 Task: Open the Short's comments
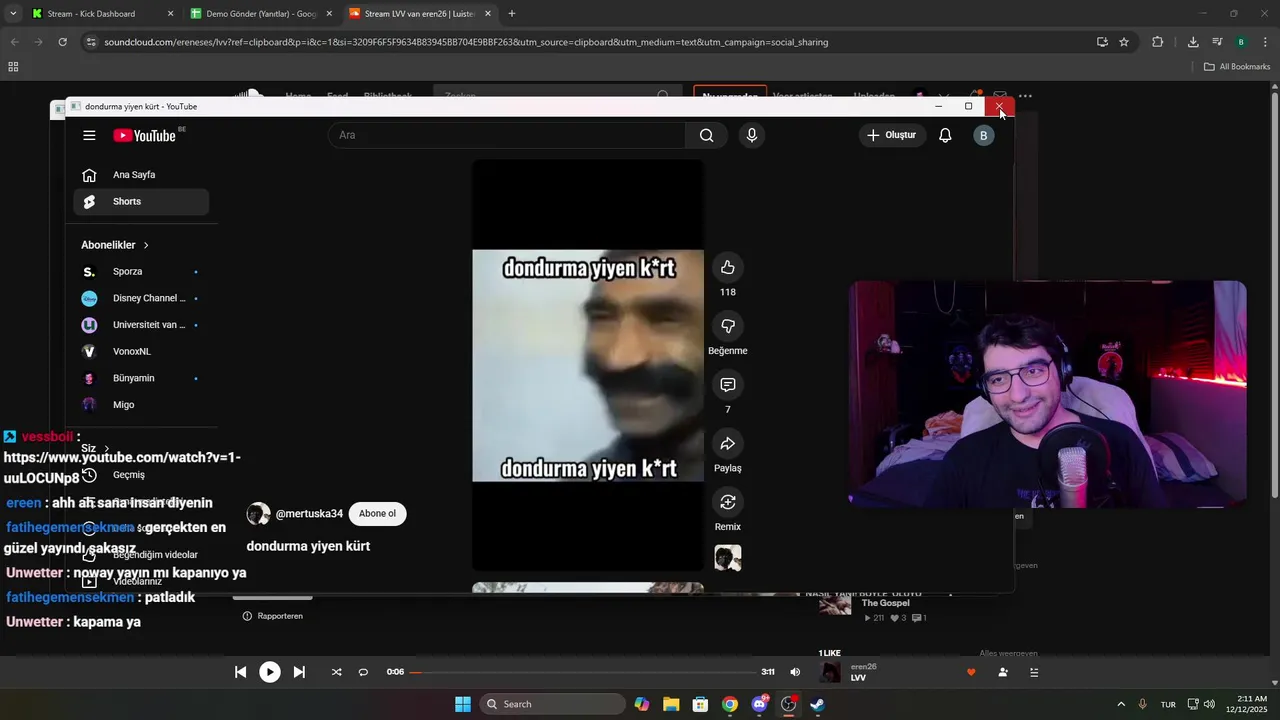pos(728,385)
